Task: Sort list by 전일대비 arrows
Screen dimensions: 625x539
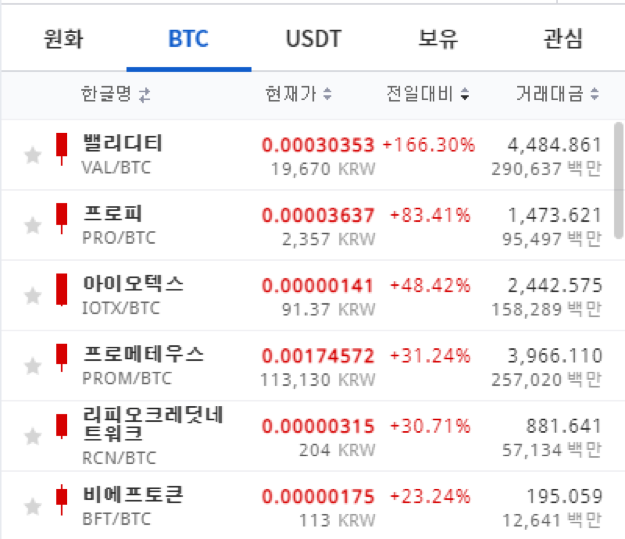Action: (465, 94)
